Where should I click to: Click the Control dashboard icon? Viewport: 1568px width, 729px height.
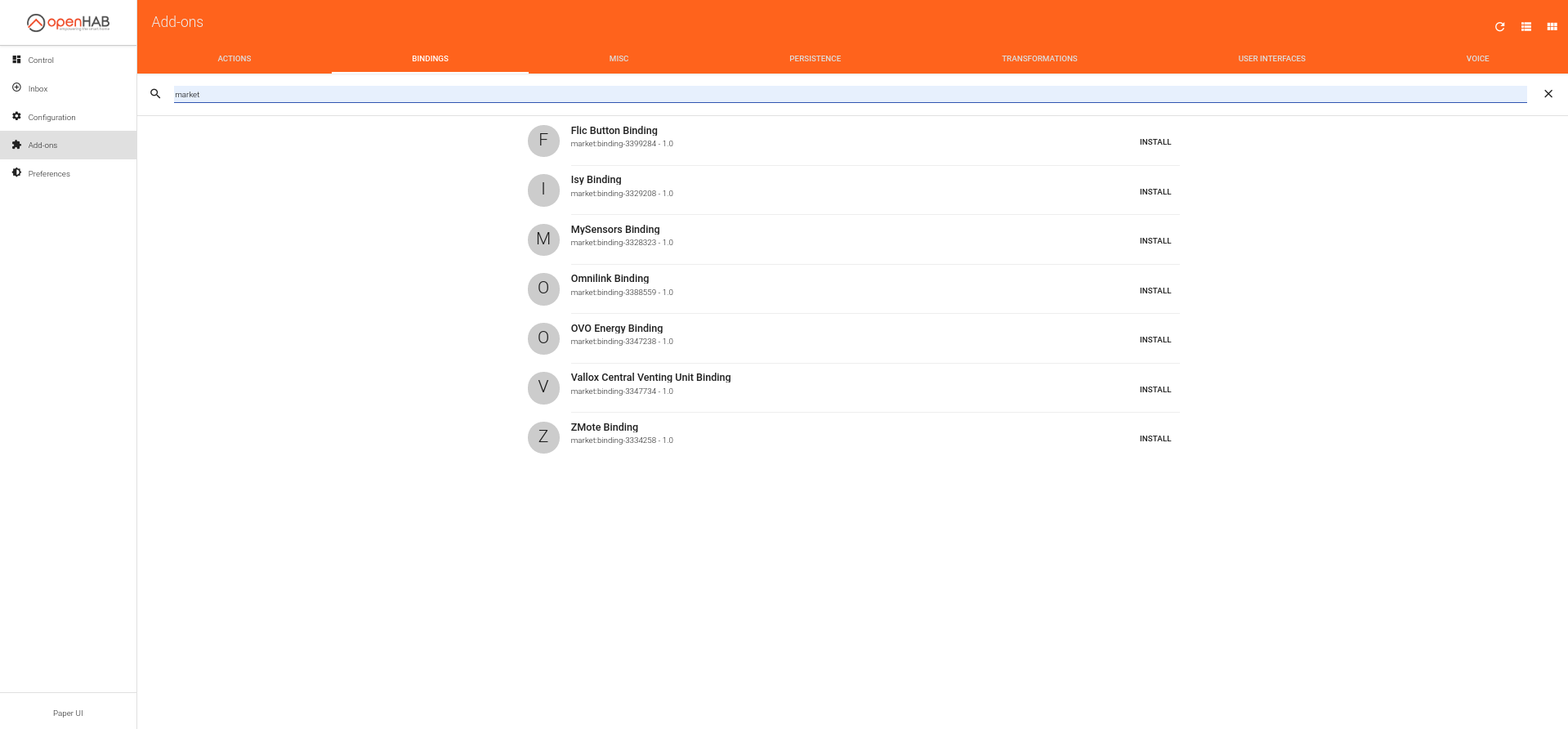click(16, 60)
